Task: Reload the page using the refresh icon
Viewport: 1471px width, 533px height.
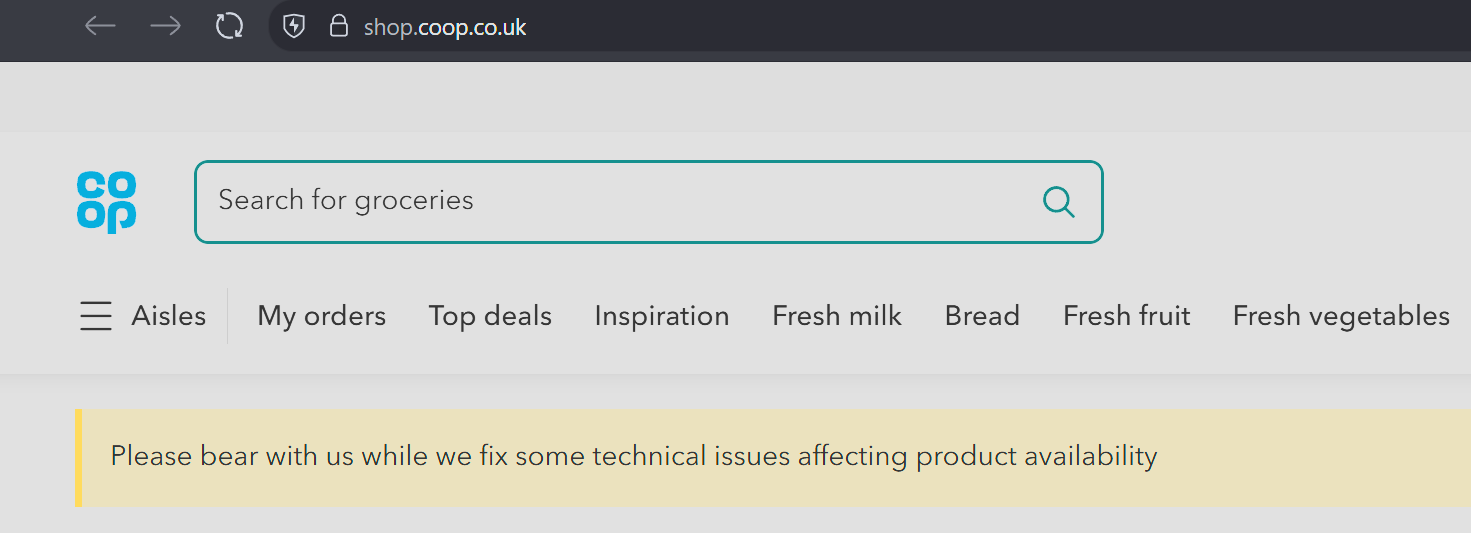Action: click(230, 26)
